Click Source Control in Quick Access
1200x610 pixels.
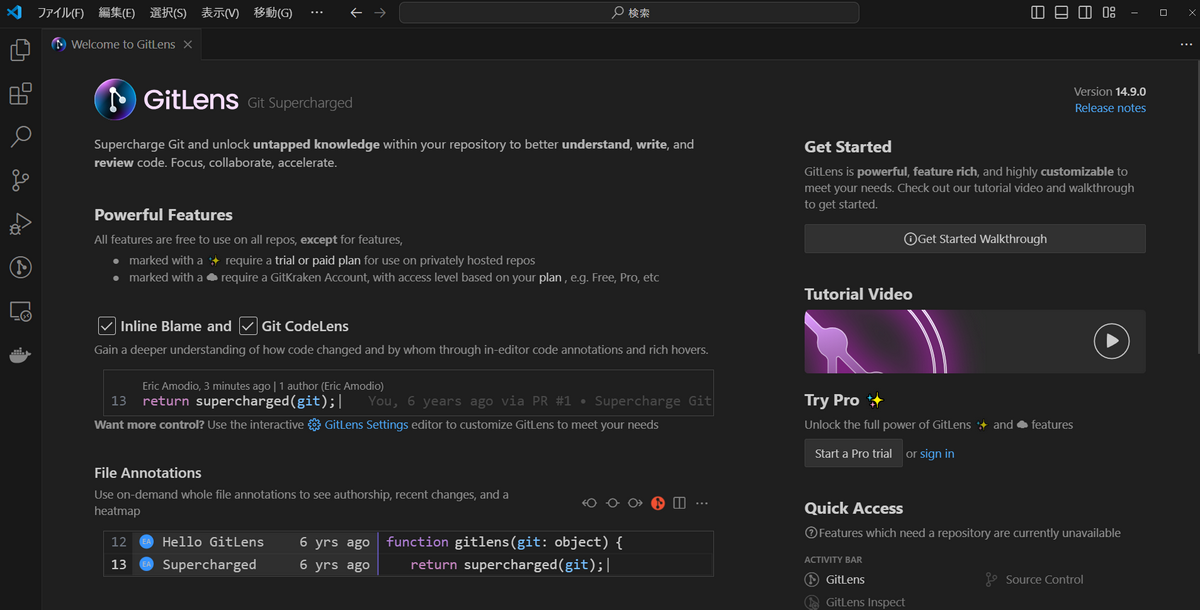pos(1044,580)
